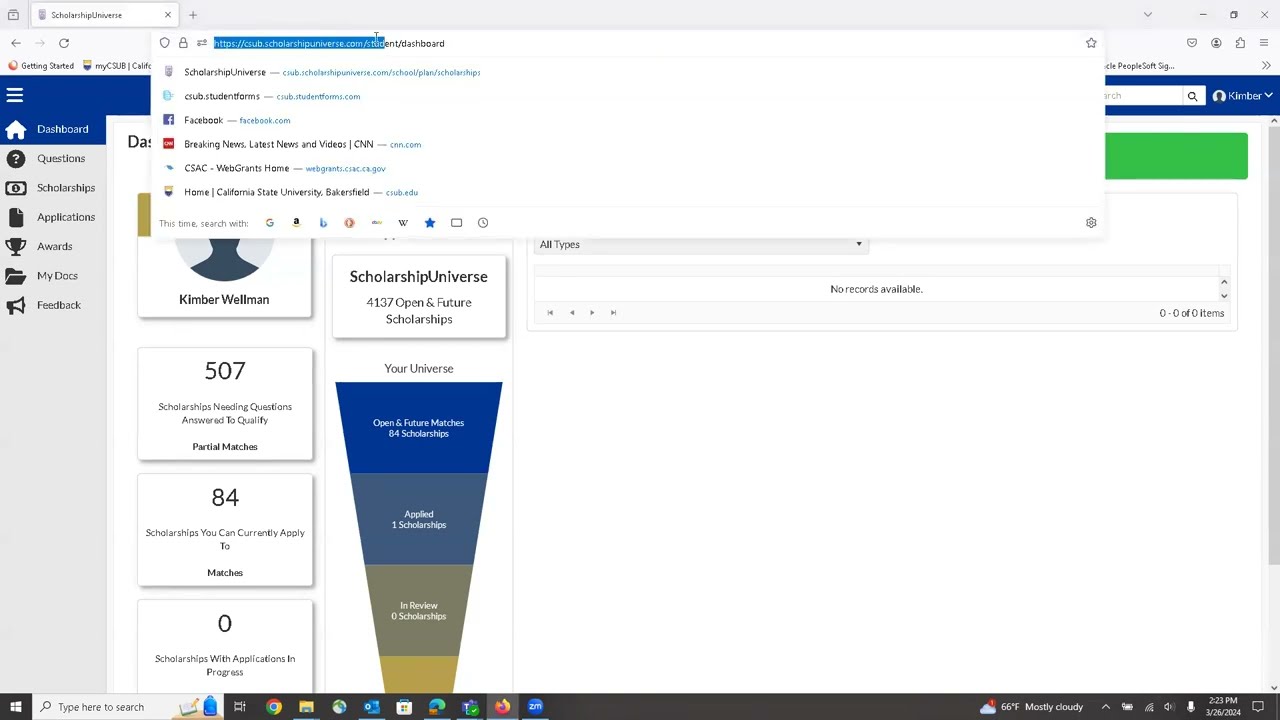Go to the previous page of records
The width and height of the screenshot is (1280, 720).
tap(572, 313)
